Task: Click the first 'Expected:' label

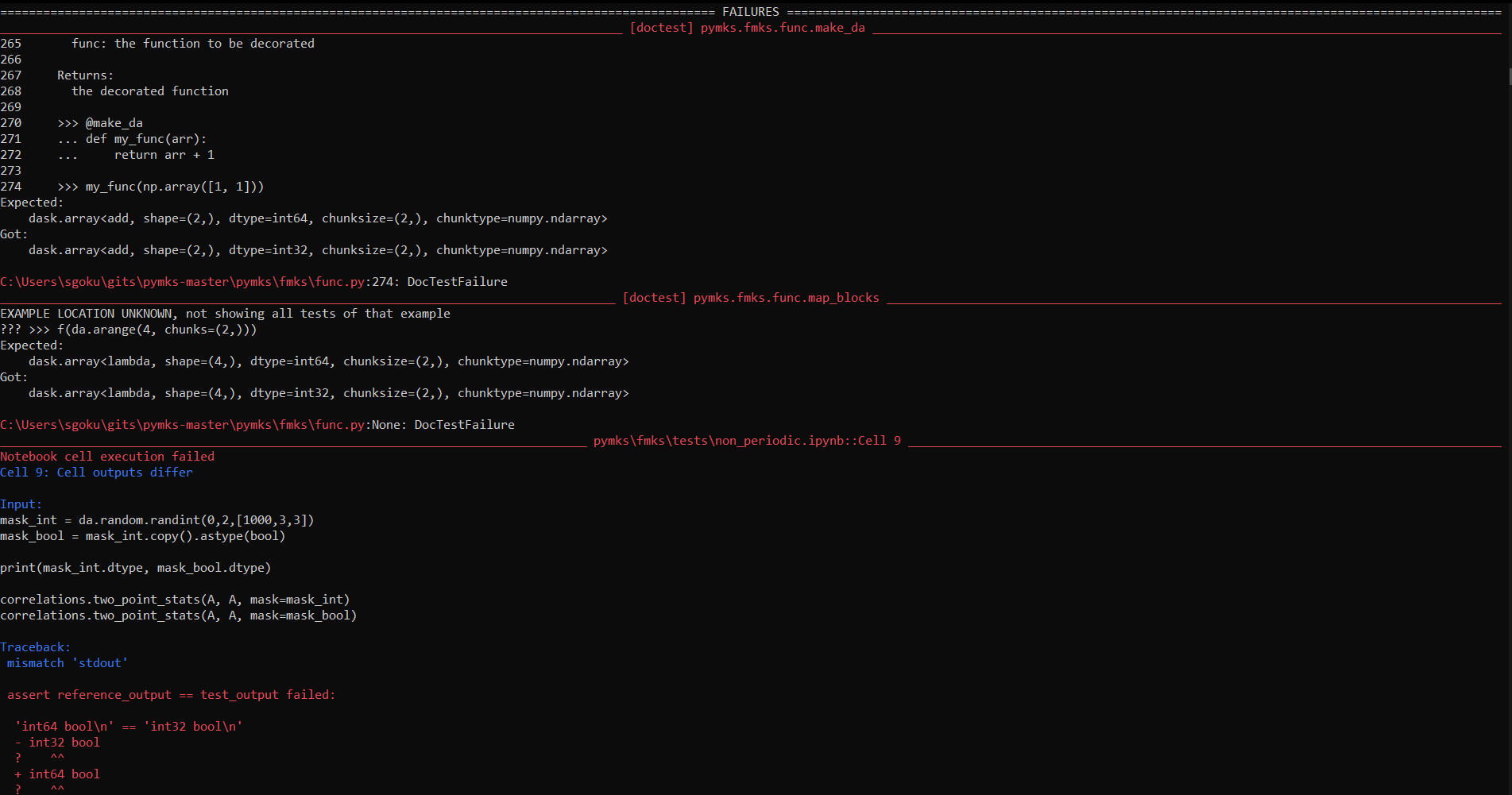Action: click(32, 203)
